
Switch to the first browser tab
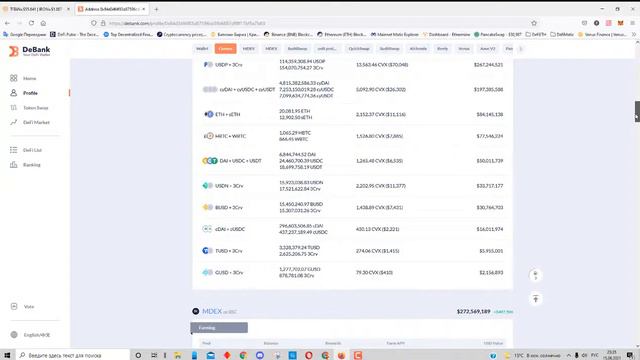(x=36, y=9)
